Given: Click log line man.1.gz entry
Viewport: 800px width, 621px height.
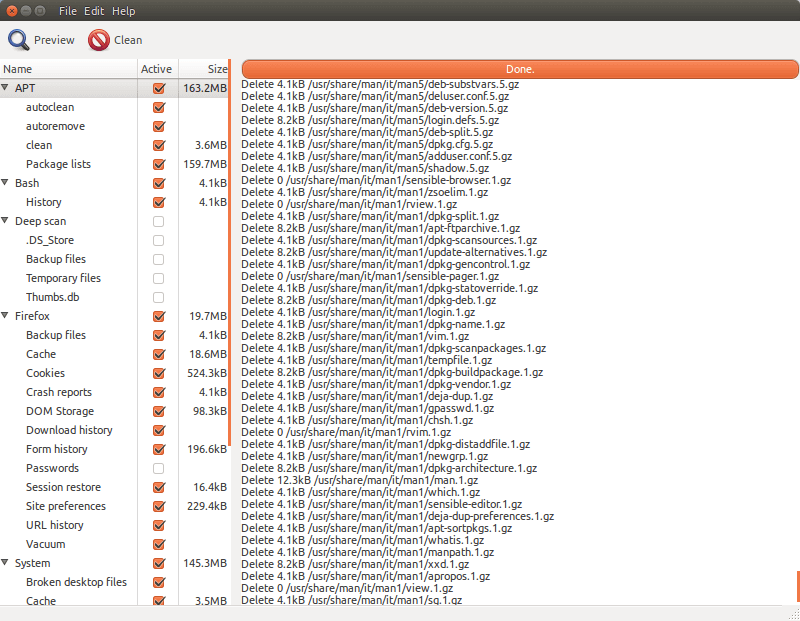Looking at the screenshot, I should click(360, 480).
